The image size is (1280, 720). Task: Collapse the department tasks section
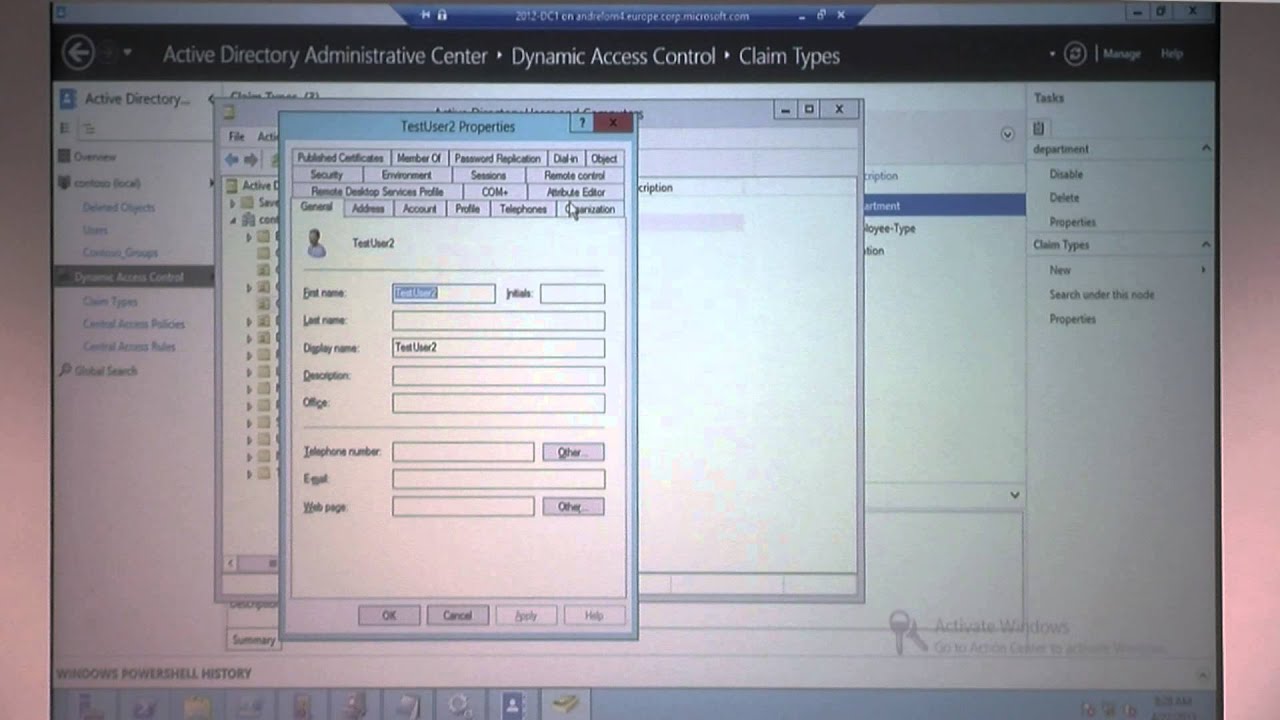[x=1206, y=149]
